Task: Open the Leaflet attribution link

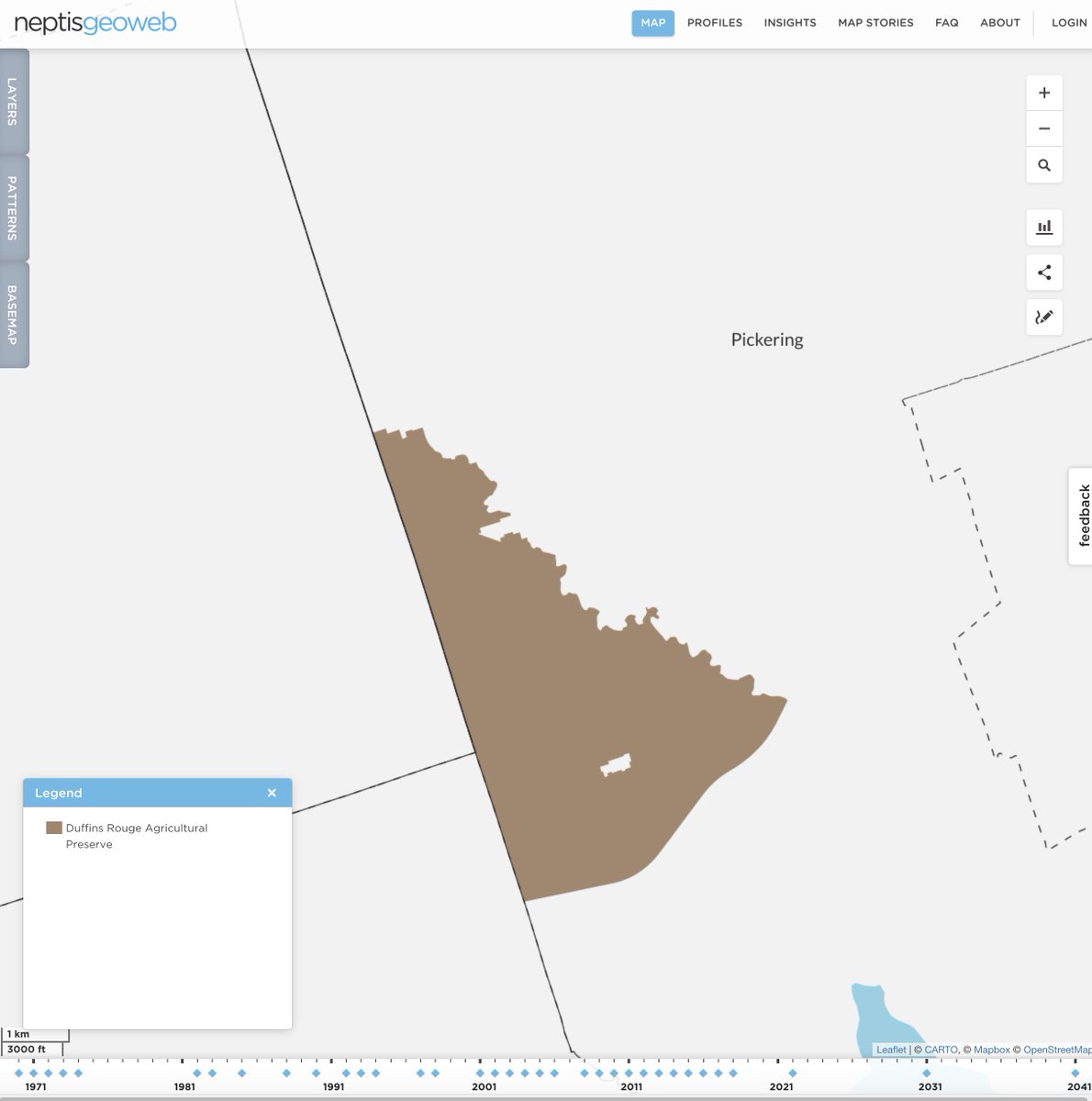Action: click(x=891, y=1050)
